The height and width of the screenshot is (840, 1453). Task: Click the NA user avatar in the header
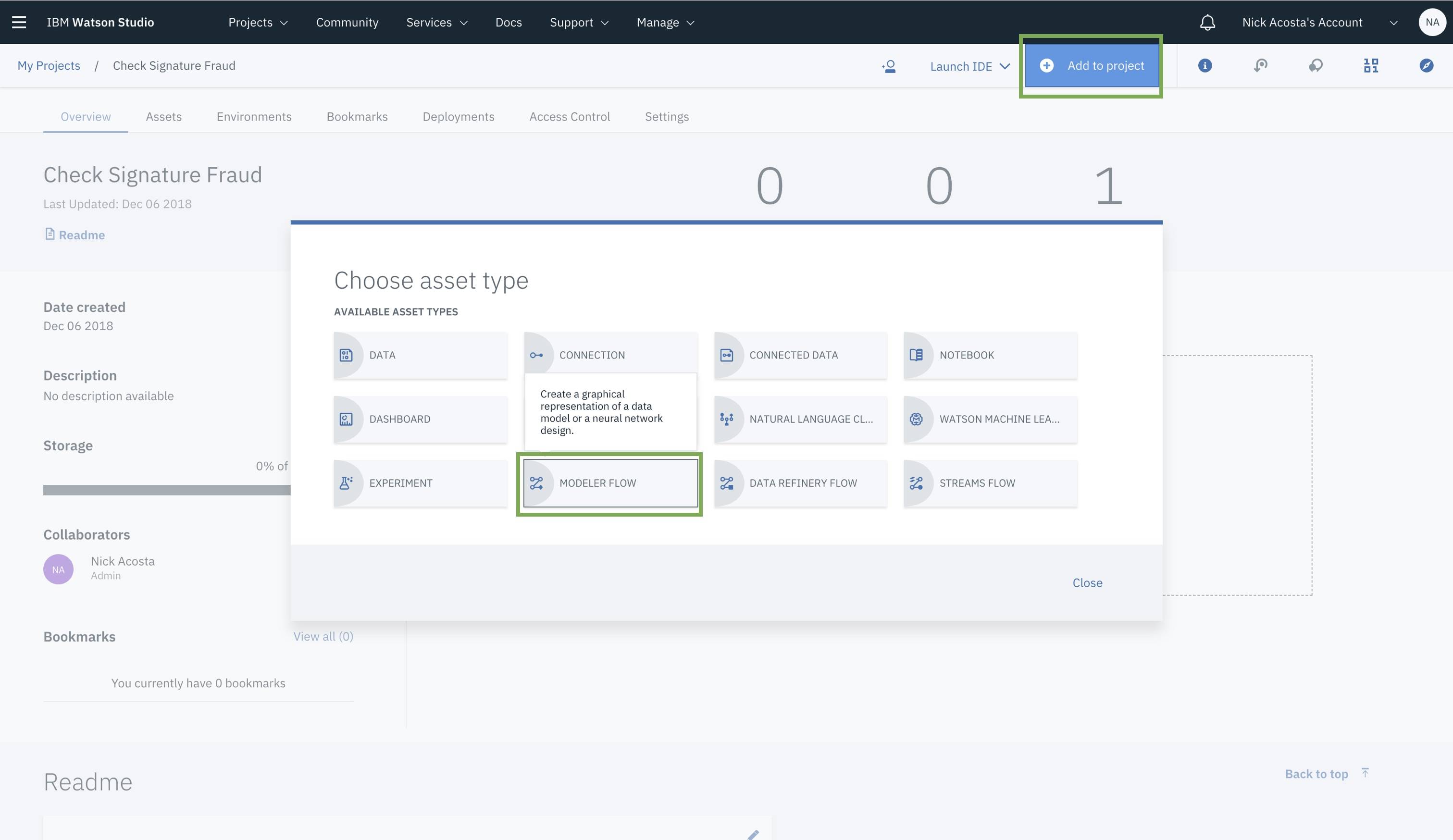(1432, 22)
